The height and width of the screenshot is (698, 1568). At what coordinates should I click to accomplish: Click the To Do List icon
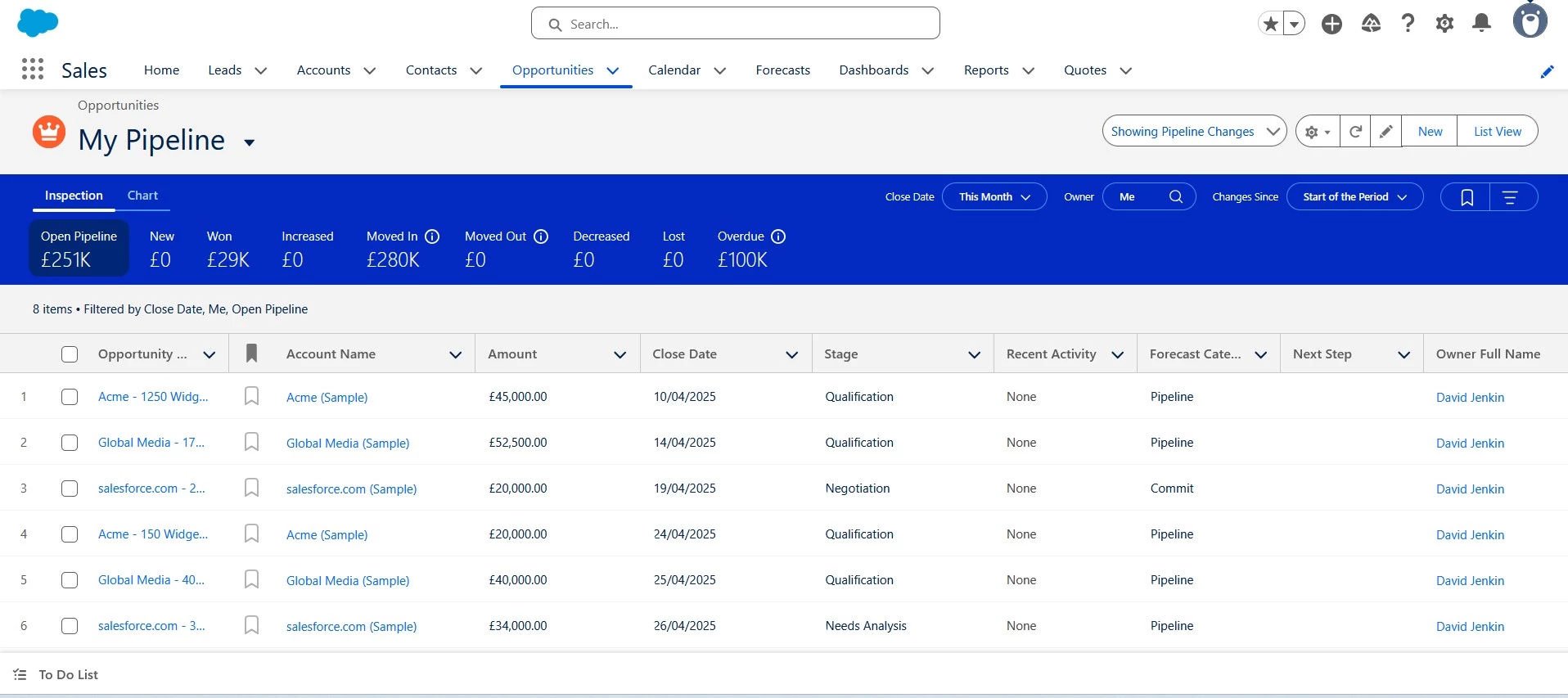pos(20,674)
